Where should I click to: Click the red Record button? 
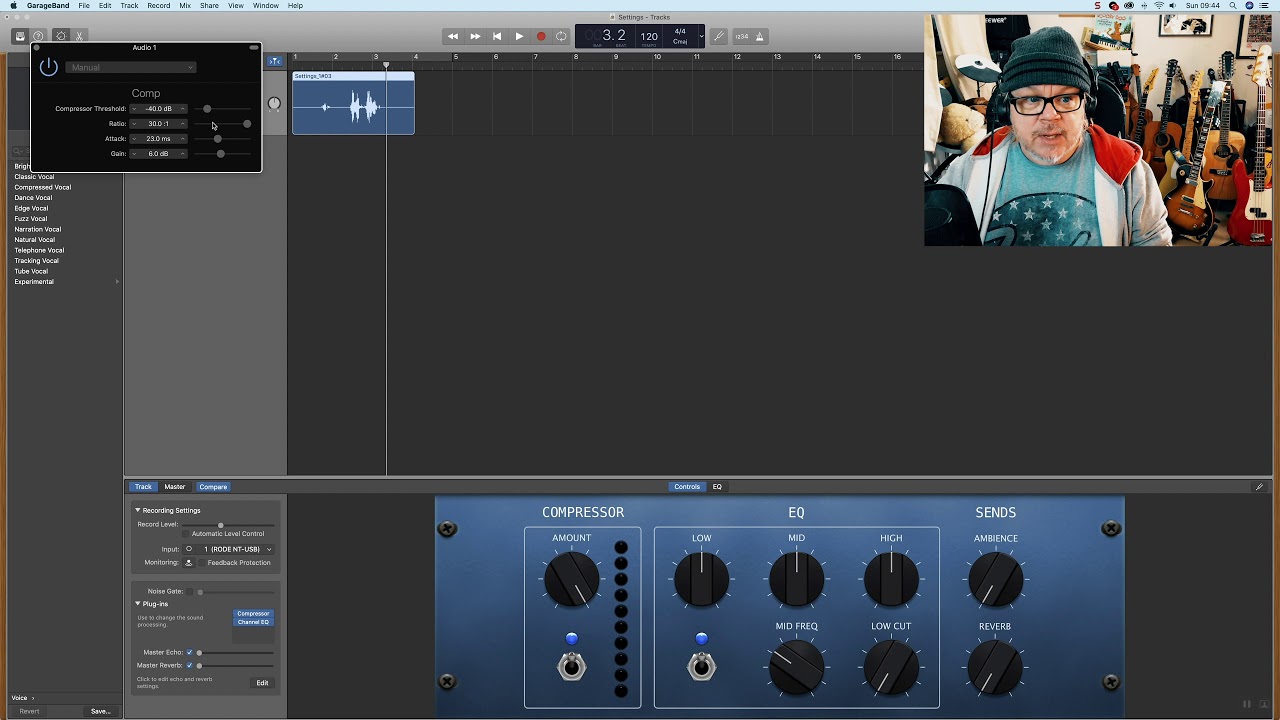point(541,36)
